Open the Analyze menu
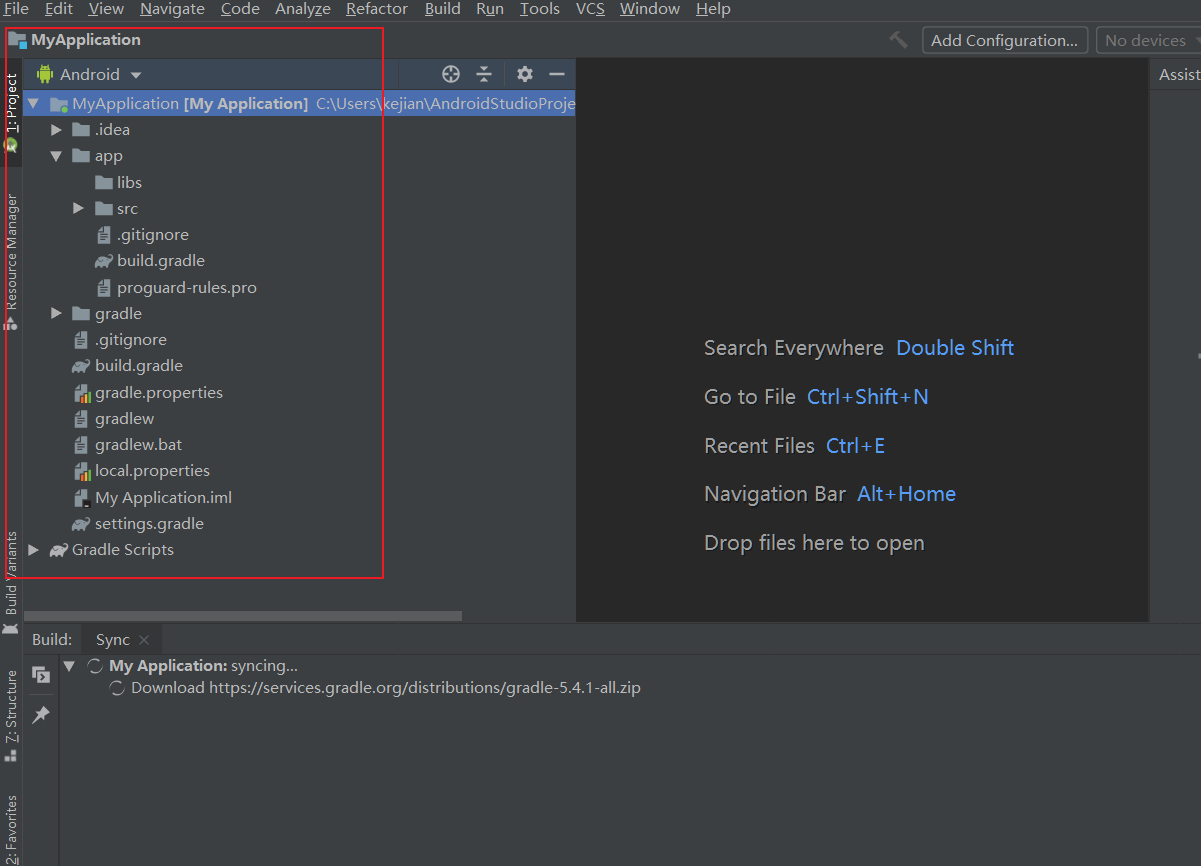The image size is (1201, 866). pyautogui.click(x=303, y=9)
